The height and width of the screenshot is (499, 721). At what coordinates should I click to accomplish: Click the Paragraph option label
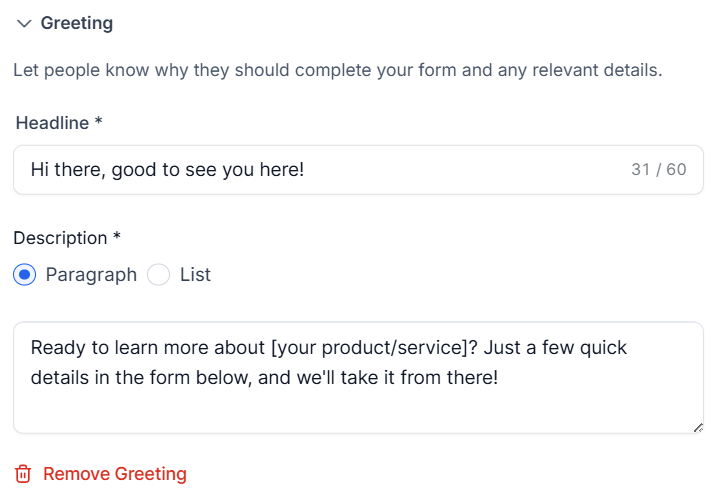coord(91,275)
